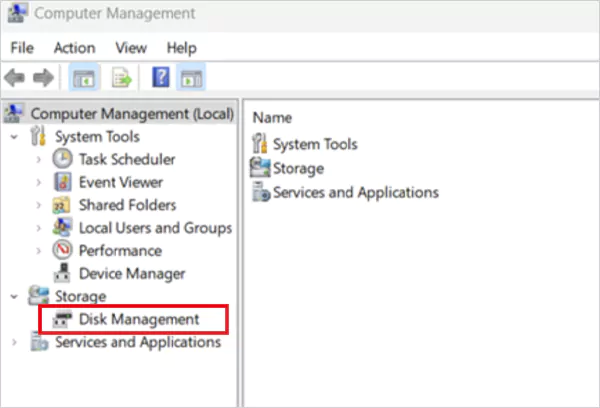Click the Disk Management drive icon
Screen dimensions: 600x408
coord(62,318)
